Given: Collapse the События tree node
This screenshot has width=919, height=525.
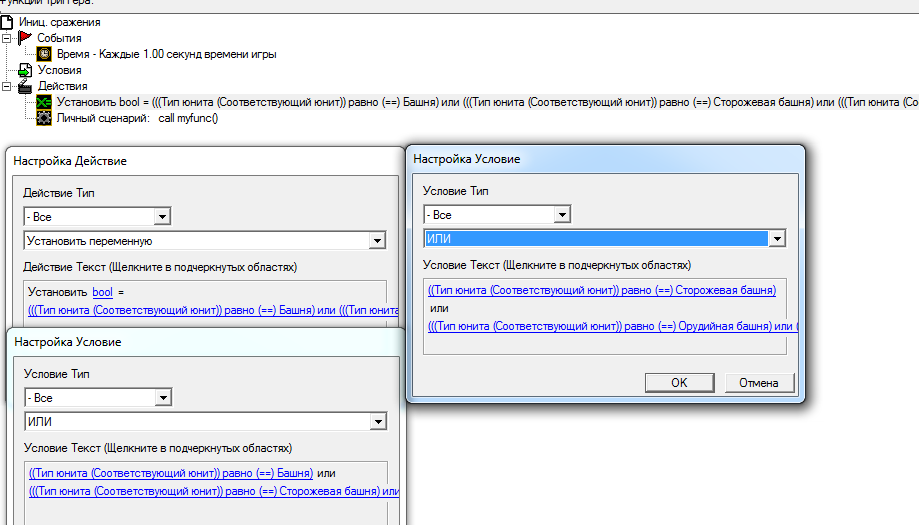Looking at the screenshot, I should pyautogui.click(x=6, y=38).
